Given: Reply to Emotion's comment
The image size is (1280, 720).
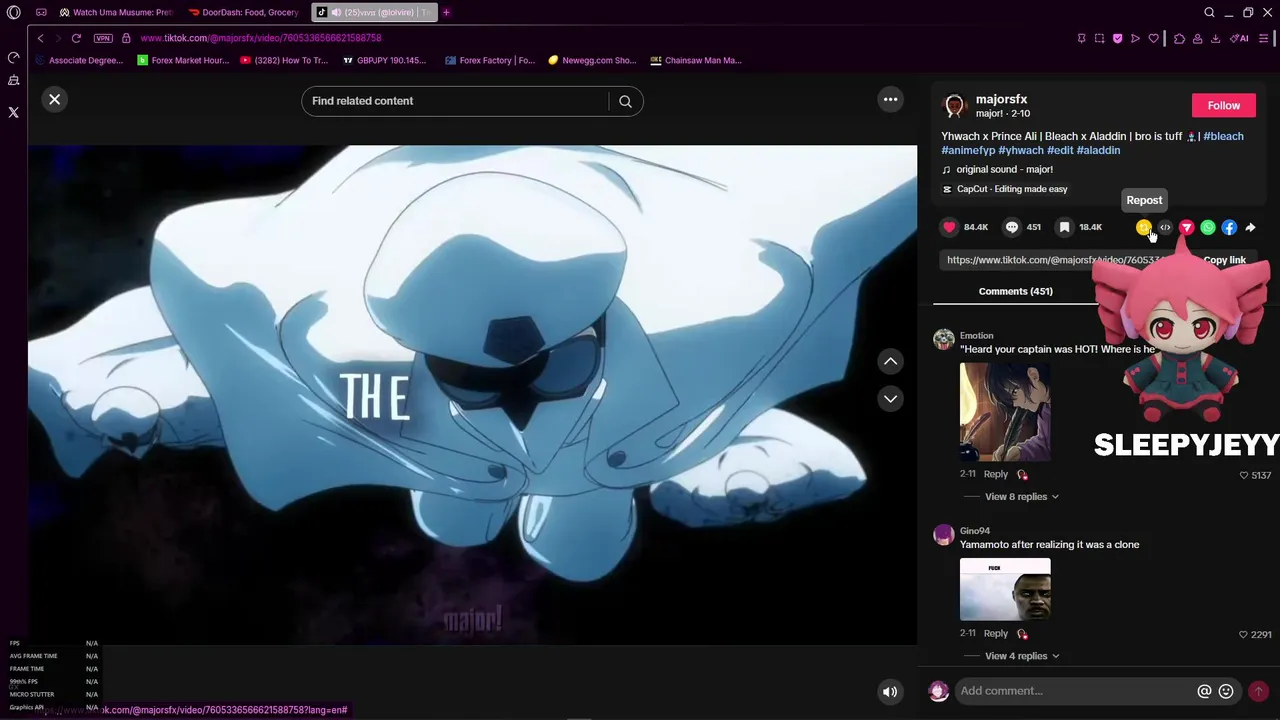Looking at the screenshot, I should [995, 474].
